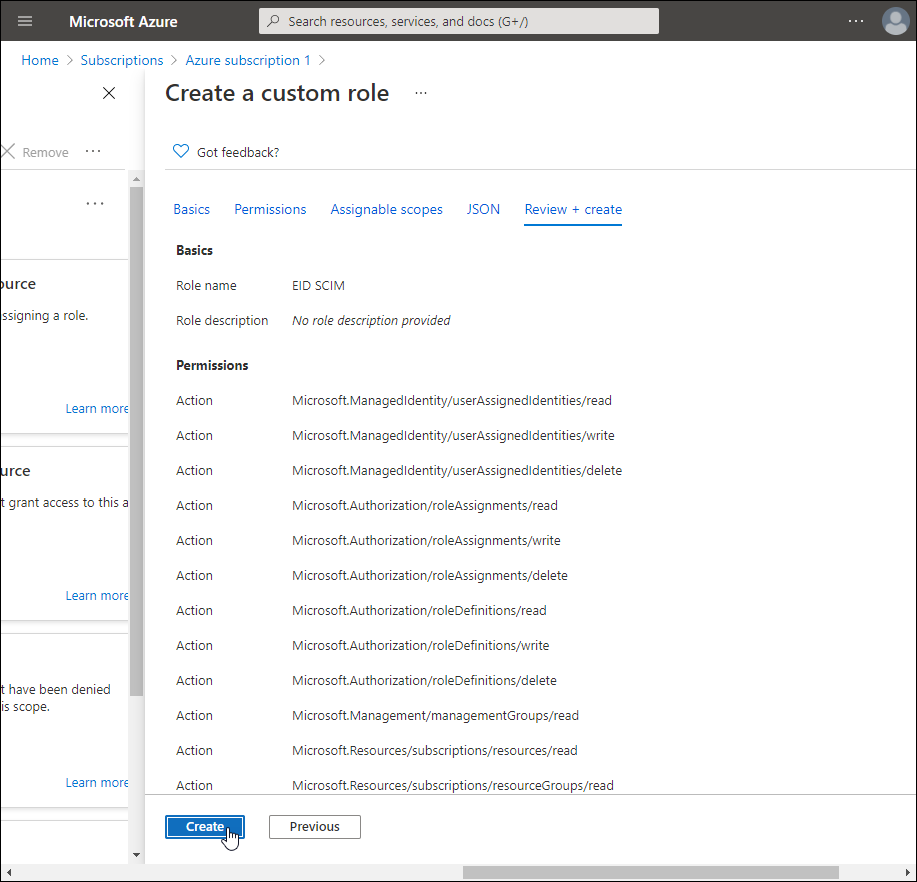Viewport: 917px width, 882px height.
Task: Open ellipsis next to Create a custom role
Action: pyautogui.click(x=421, y=93)
